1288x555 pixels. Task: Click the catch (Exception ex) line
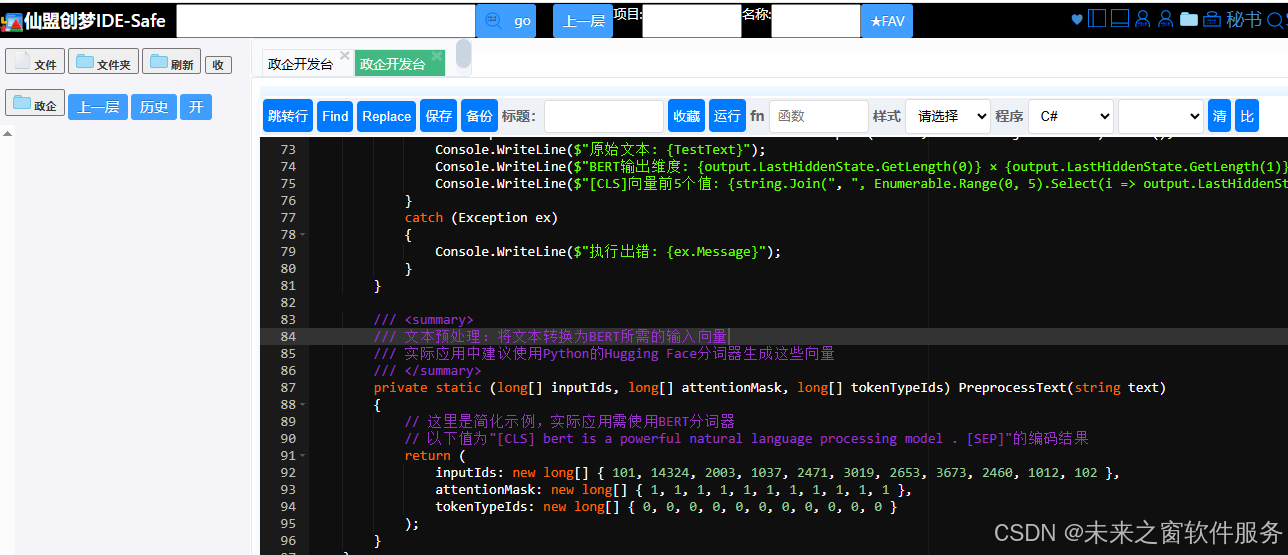[481, 217]
